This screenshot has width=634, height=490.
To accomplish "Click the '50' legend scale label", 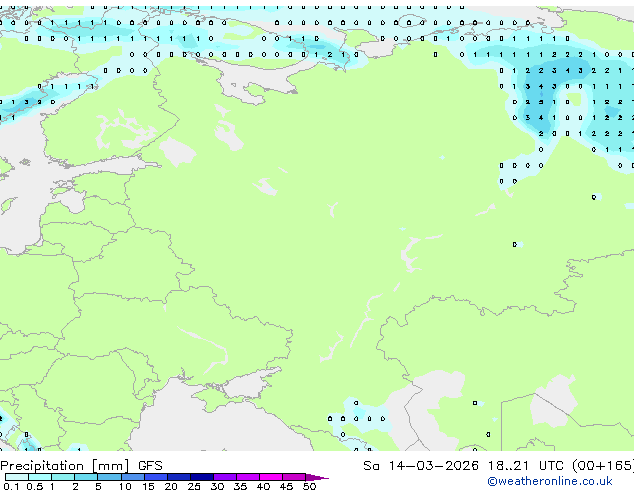I will tap(309, 486).
